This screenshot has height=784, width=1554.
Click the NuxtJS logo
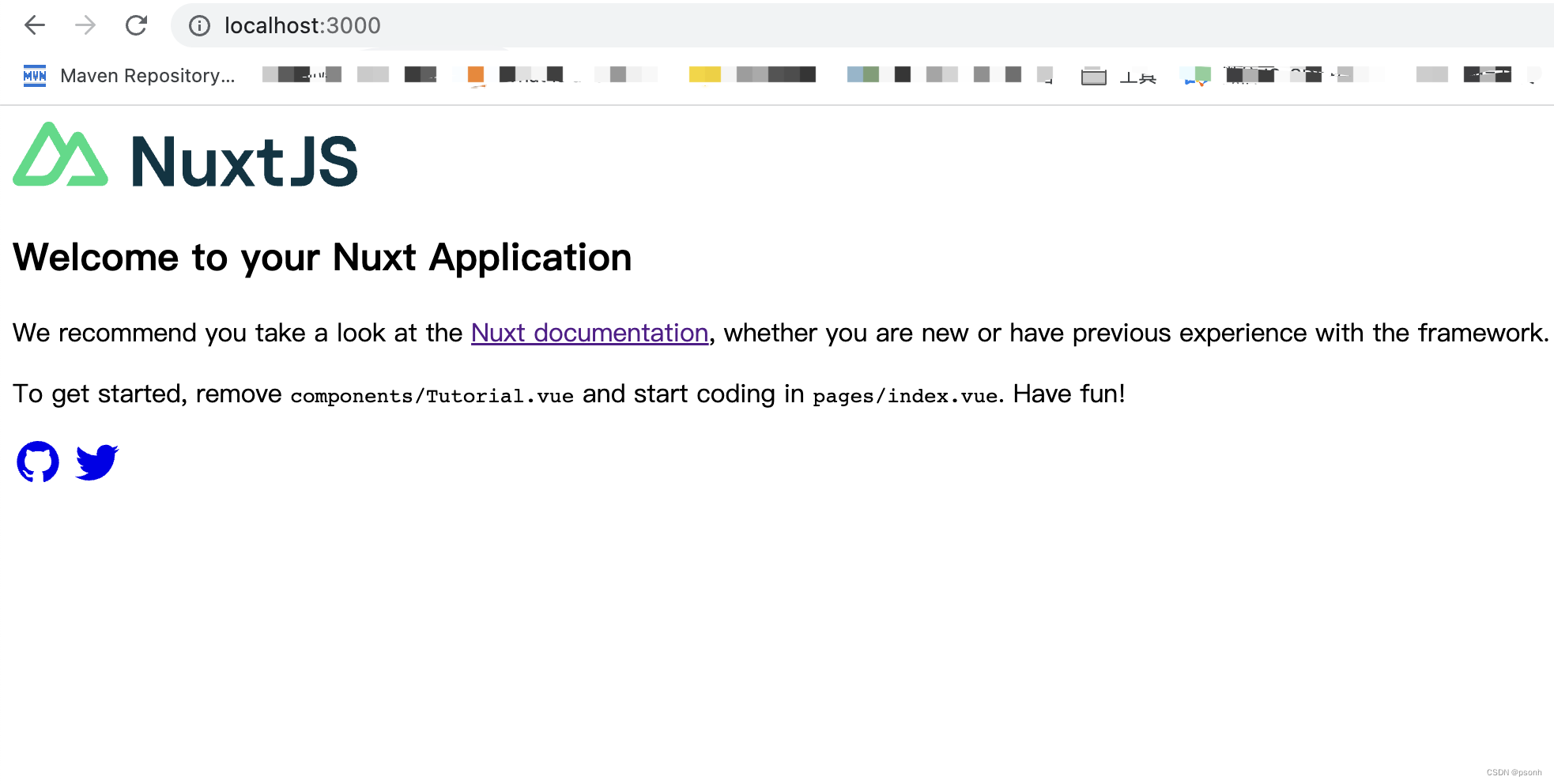(186, 156)
